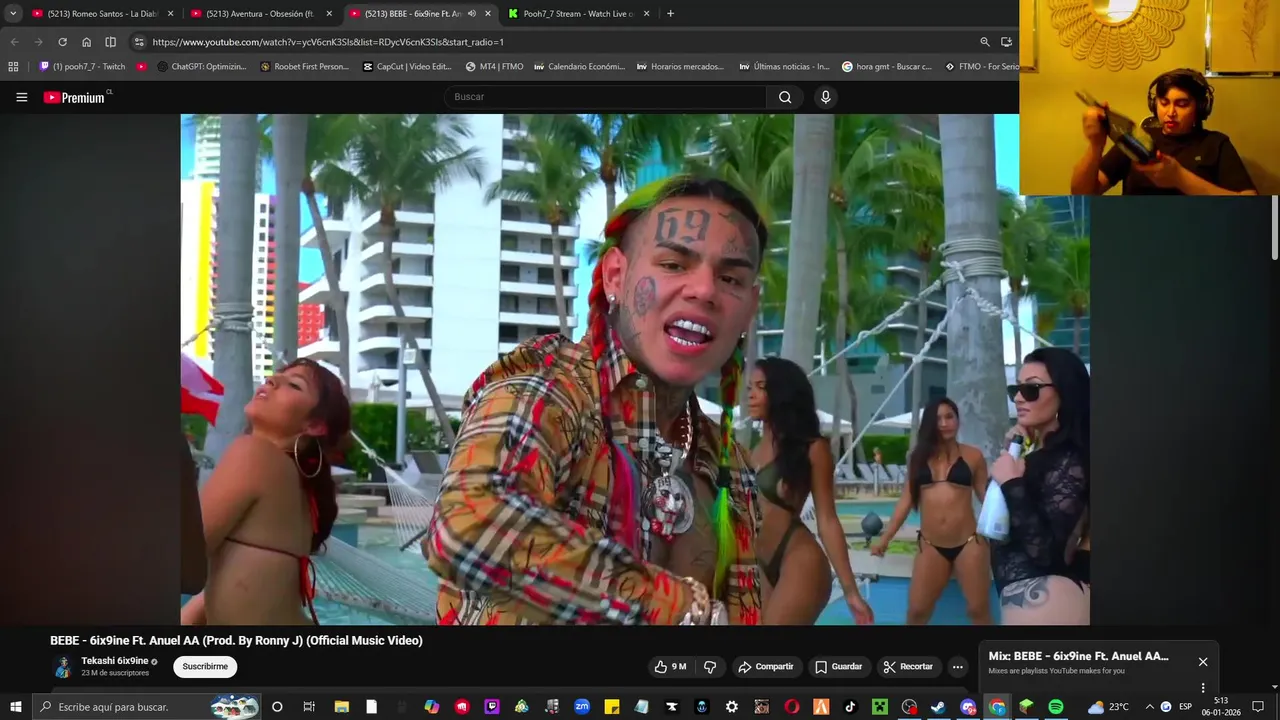Open pooh7_7 Twitch bookmark

tap(82, 67)
